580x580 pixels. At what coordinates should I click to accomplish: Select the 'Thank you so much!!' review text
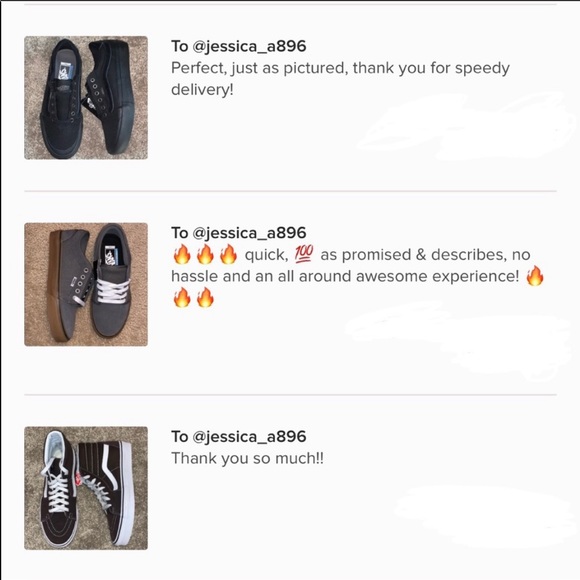tap(247, 459)
